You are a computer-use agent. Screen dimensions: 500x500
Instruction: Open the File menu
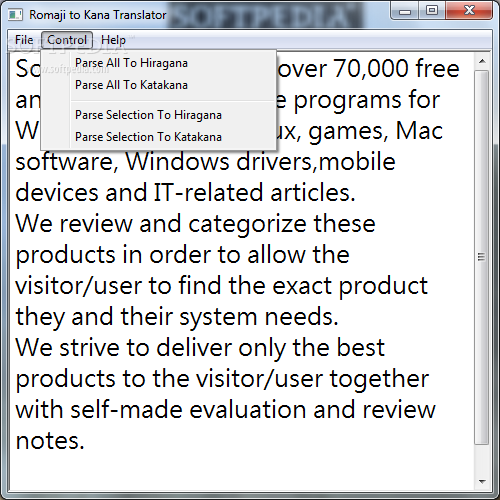pyautogui.click(x=24, y=40)
